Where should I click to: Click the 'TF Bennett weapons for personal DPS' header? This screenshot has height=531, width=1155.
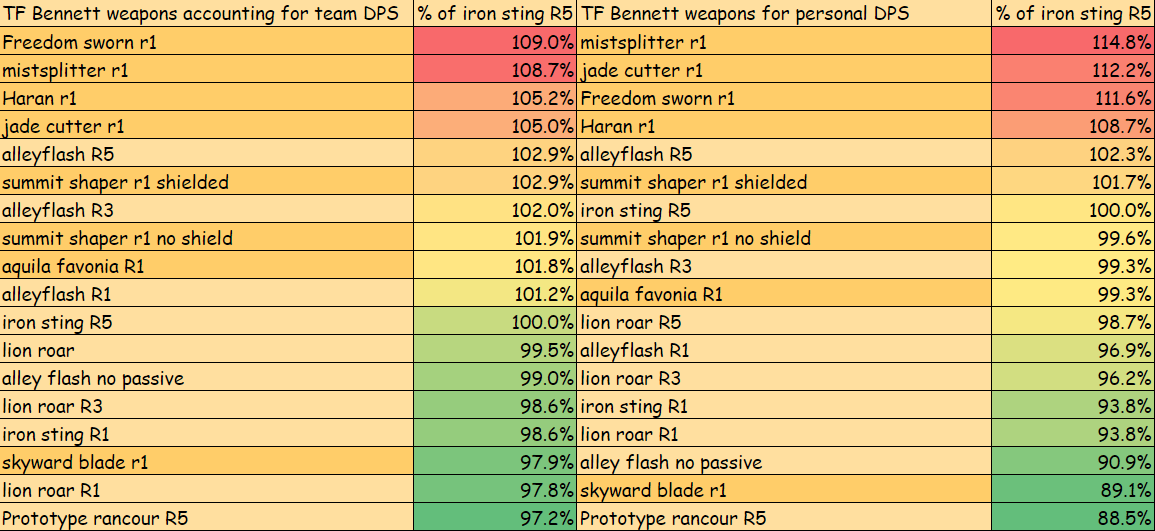784,14
